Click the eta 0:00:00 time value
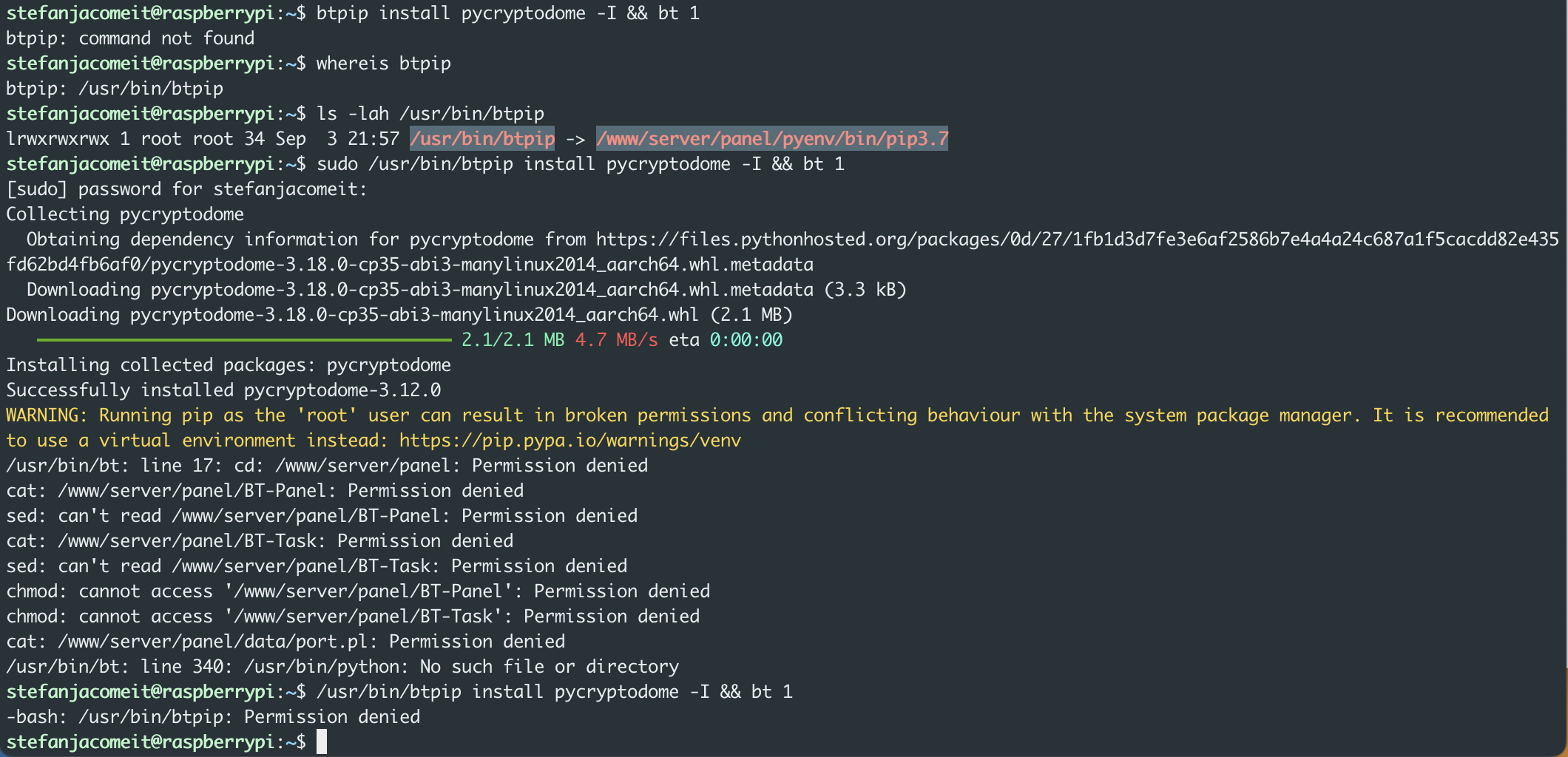The image size is (1568, 757). point(746,340)
